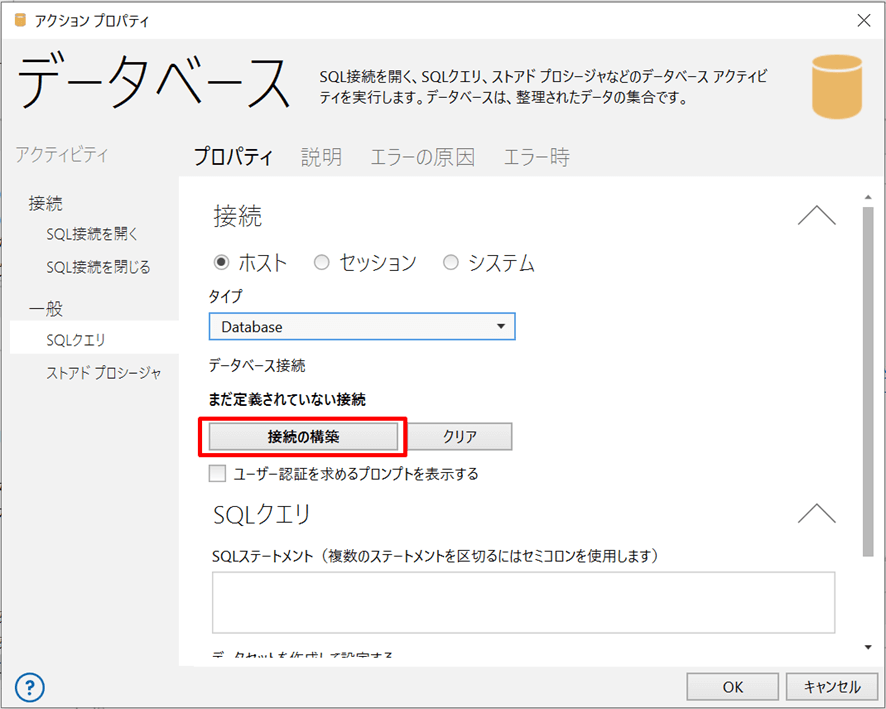Click the まだ定義されていない接続 text
This screenshot has width=886, height=709.
point(287,399)
